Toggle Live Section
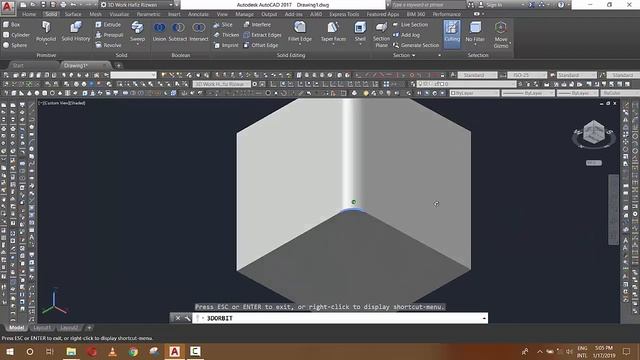 point(410,24)
